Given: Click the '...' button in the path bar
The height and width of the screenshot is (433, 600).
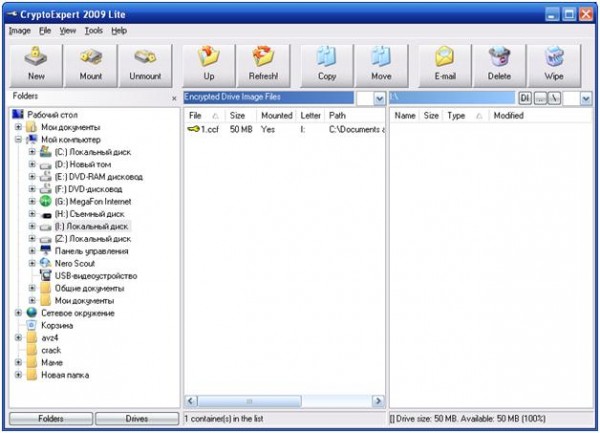Looking at the screenshot, I should click(540, 98).
